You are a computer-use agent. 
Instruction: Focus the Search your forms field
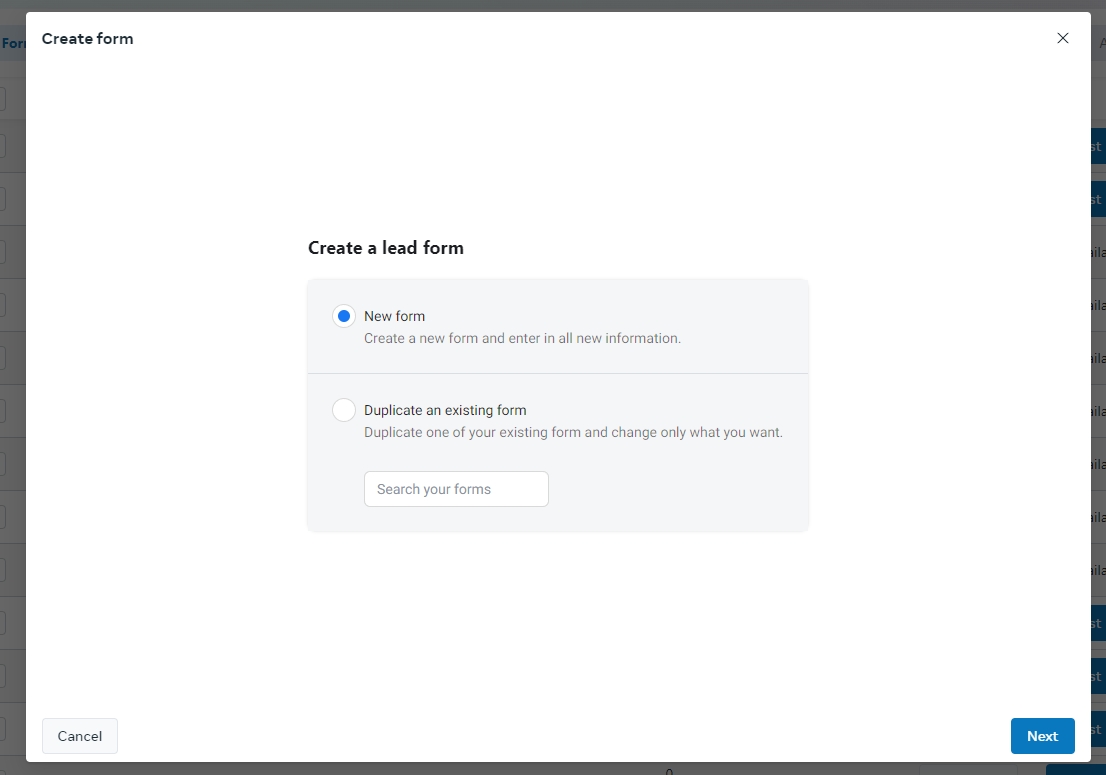pos(456,489)
